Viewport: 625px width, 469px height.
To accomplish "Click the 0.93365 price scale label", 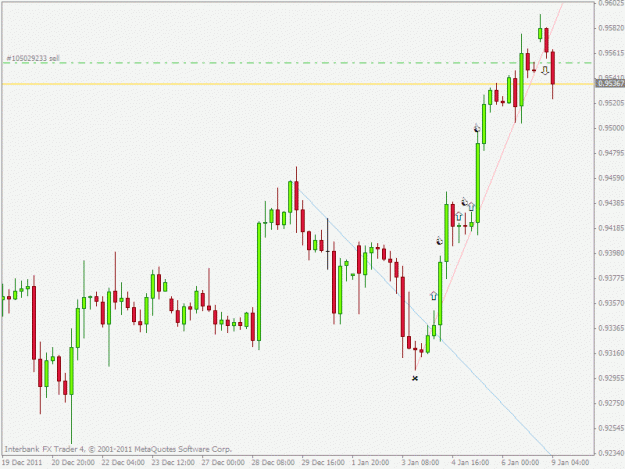I will pyautogui.click(x=611, y=328).
